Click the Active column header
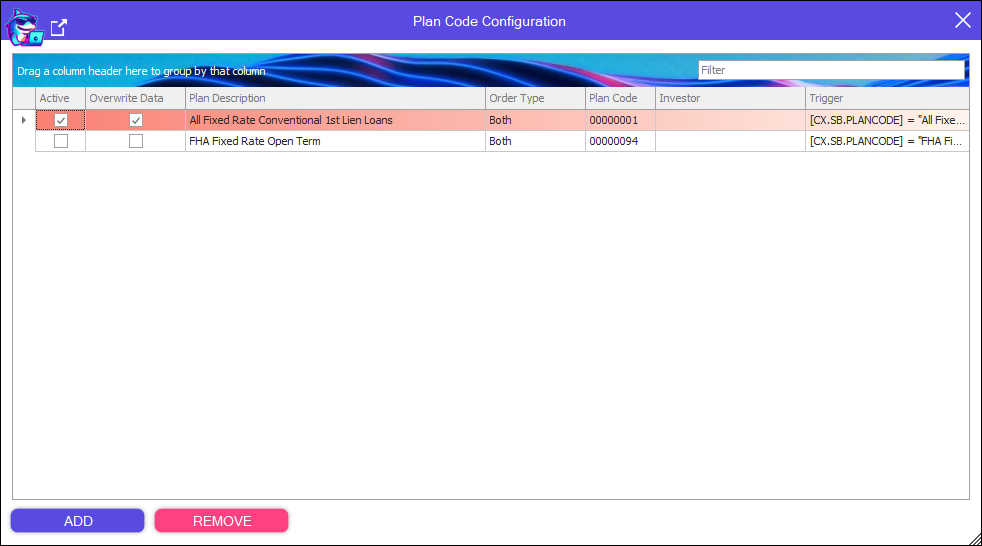Viewport: 982px width, 546px height. coord(60,99)
